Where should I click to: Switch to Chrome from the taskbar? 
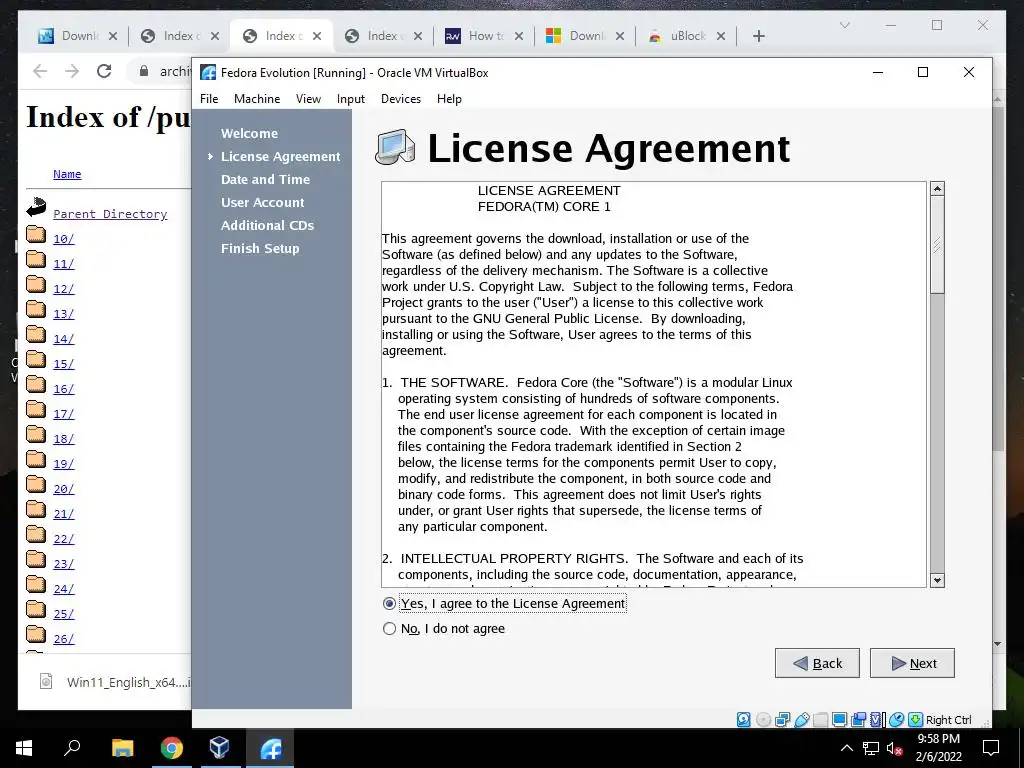point(171,748)
